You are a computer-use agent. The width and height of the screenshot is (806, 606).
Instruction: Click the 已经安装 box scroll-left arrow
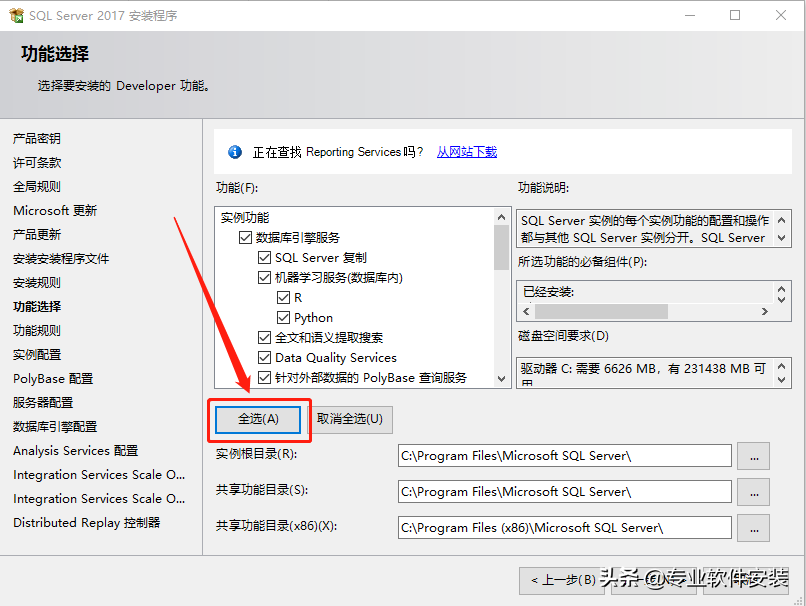pos(526,311)
